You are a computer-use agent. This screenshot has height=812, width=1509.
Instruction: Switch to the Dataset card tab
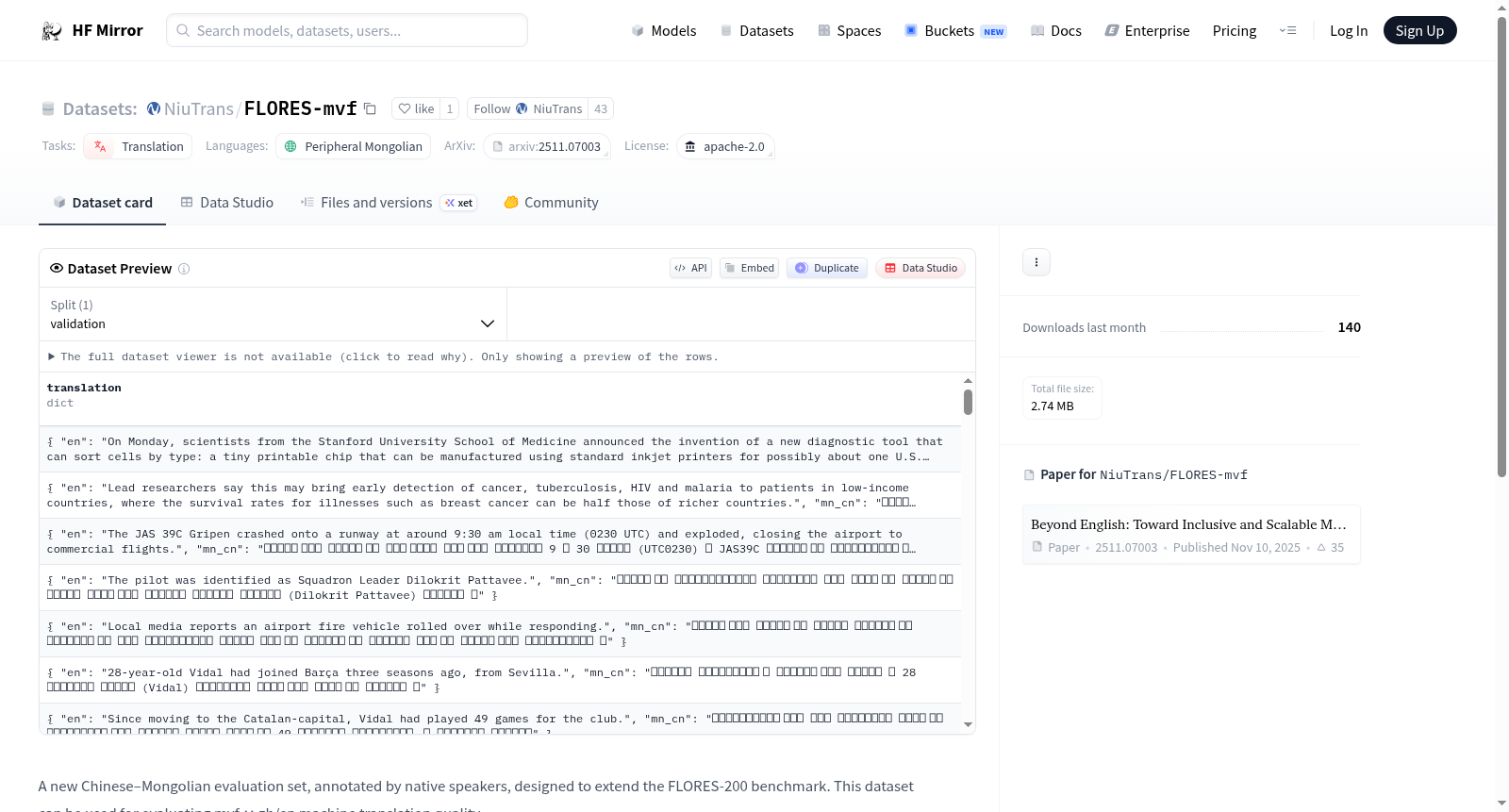click(103, 203)
